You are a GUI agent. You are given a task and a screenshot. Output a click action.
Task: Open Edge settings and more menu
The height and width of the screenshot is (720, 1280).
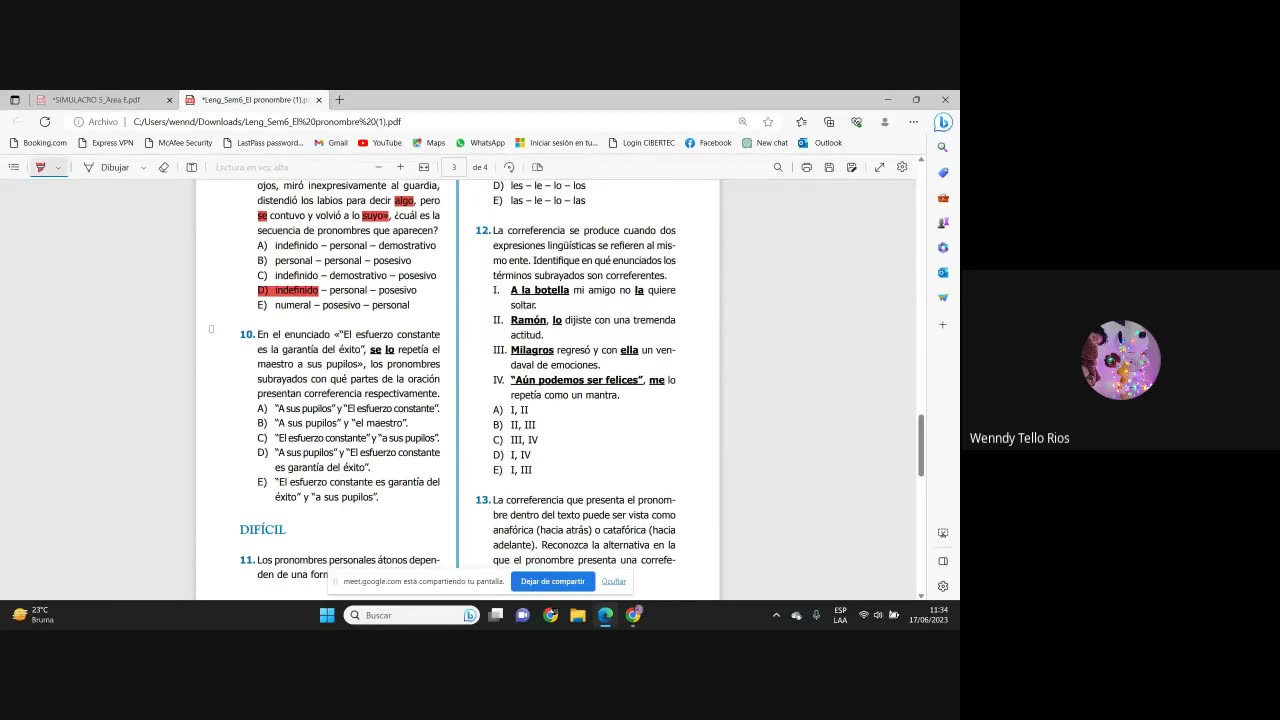click(913, 122)
